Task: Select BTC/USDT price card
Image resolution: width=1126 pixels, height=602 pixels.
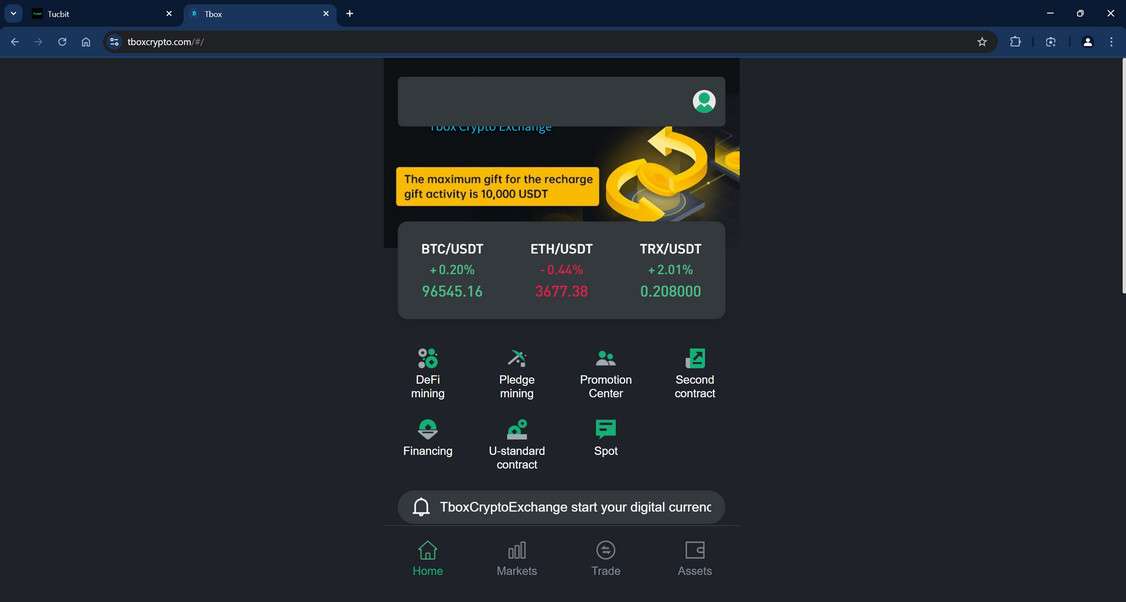Action: point(452,270)
